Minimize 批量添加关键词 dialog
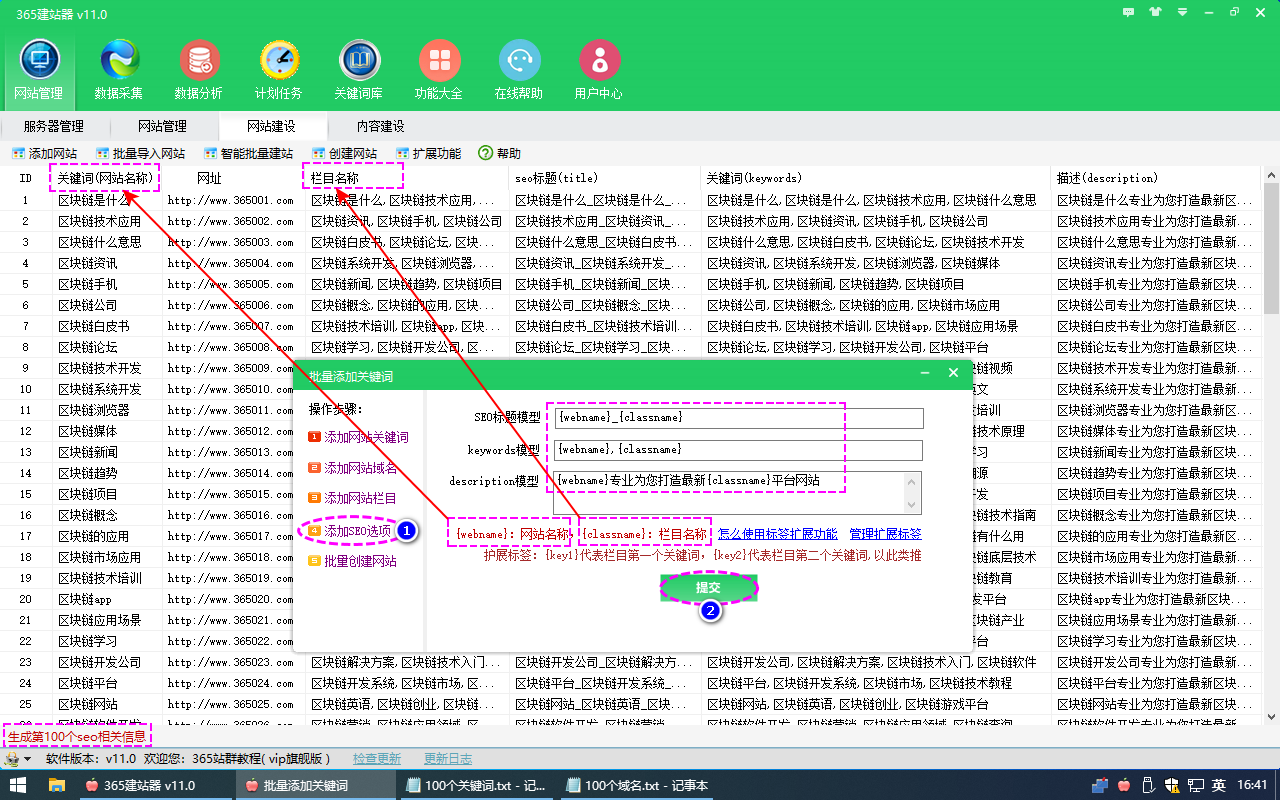The height and width of the screenshot is (800, 1280). click(x=925, y=373)
